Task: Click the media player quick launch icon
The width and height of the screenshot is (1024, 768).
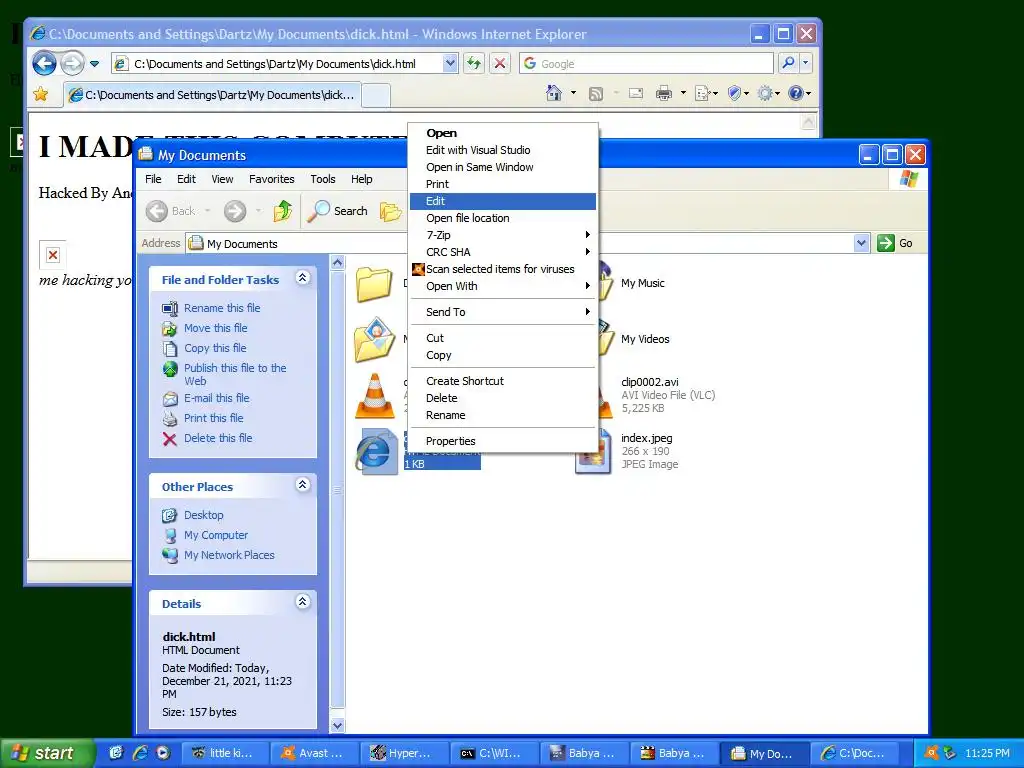Action: pos(163,753)
